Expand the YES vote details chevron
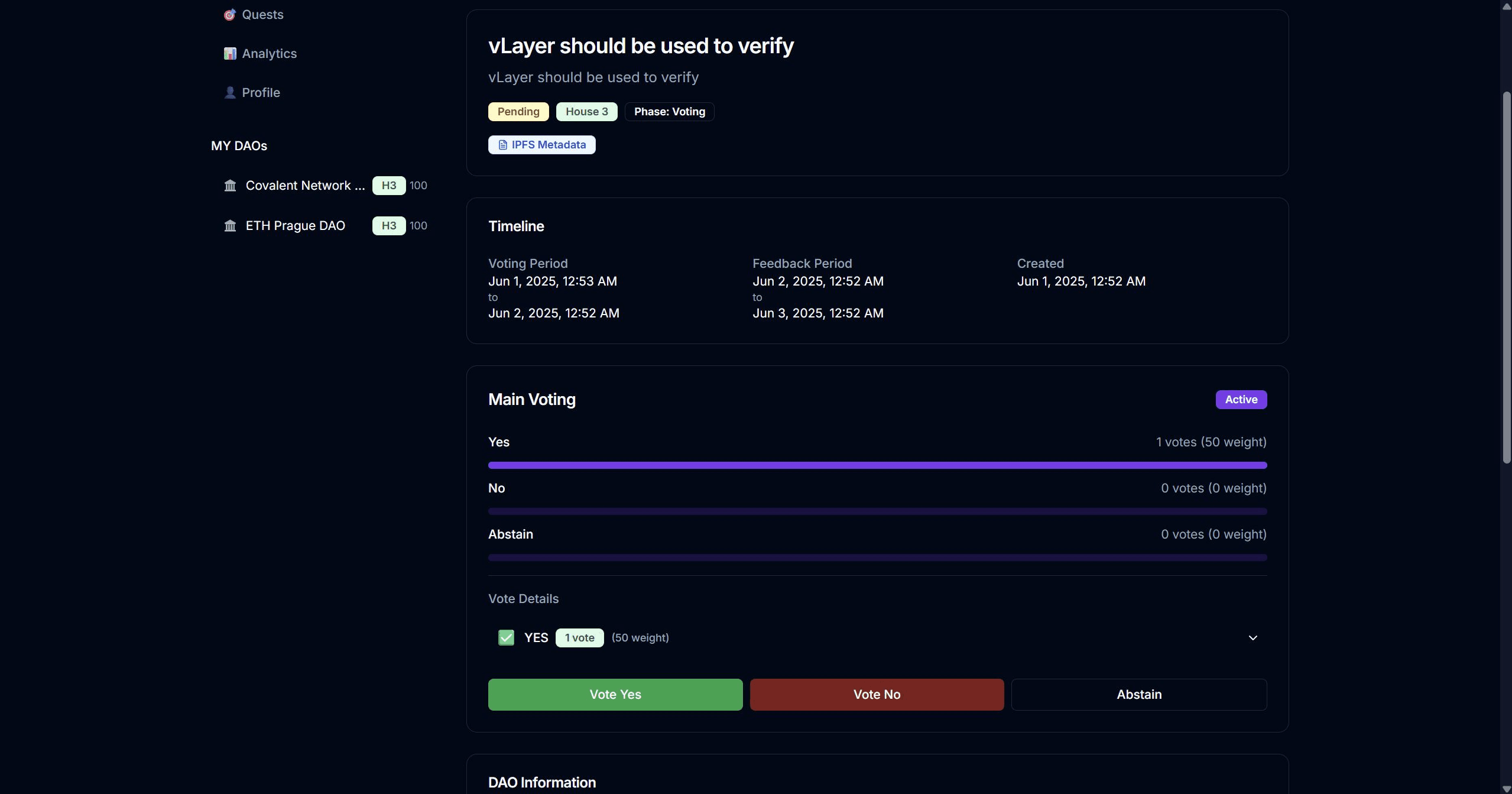This screenshot has height=794, width=1512. point(1253,638)
